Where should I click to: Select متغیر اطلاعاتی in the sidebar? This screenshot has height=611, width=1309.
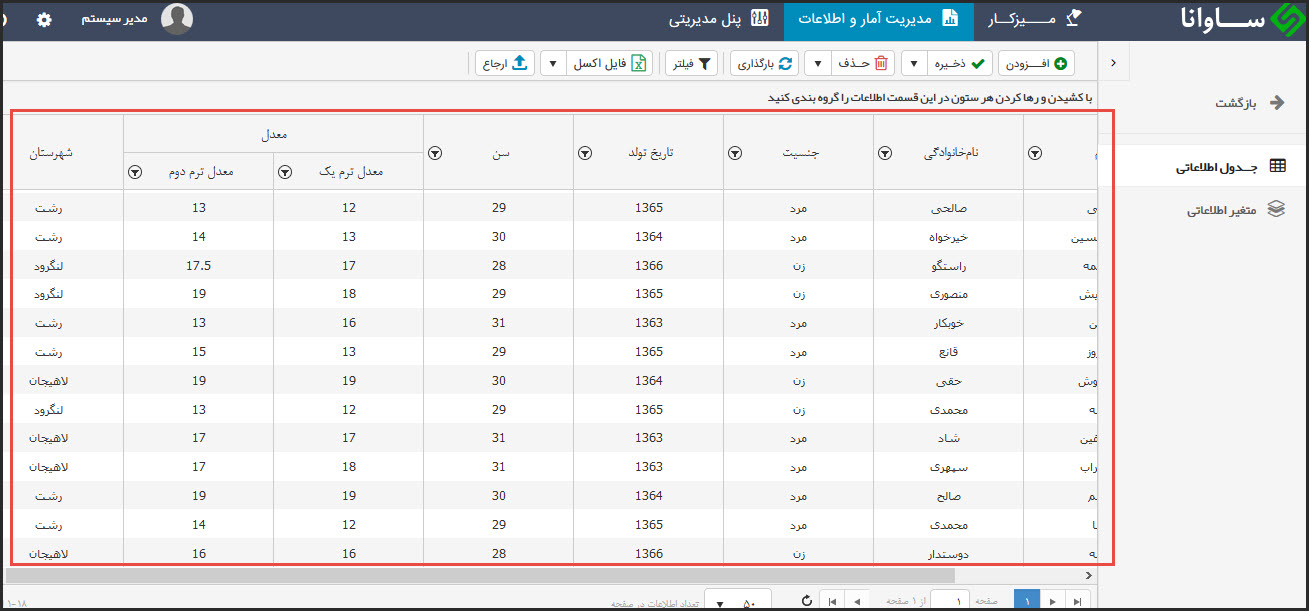coord(1222,210)
